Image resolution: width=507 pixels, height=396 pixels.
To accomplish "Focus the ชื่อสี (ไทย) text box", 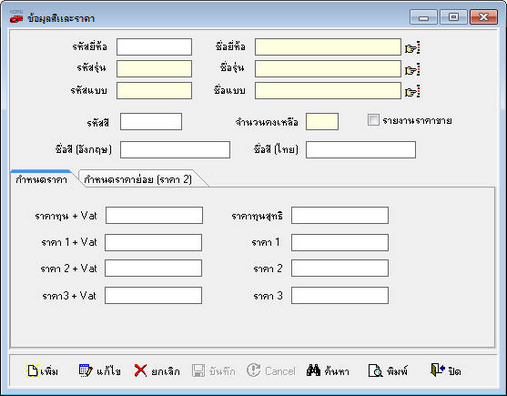I will tap(361, 150).
